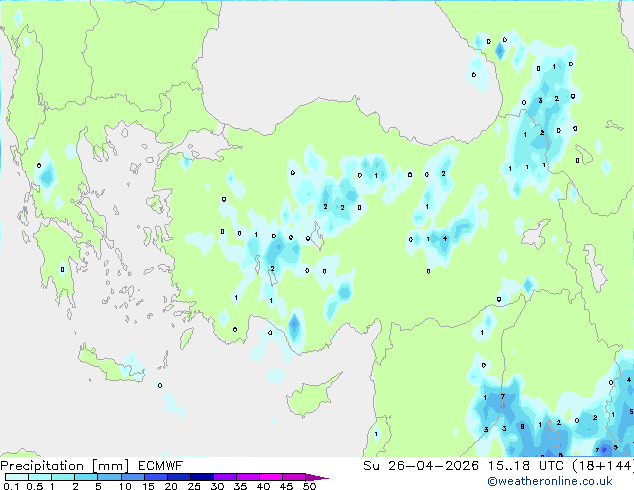This screenshot has width=634, height=490.
Task: Click the '0.1' legend scale label
Action: (11, 486)
